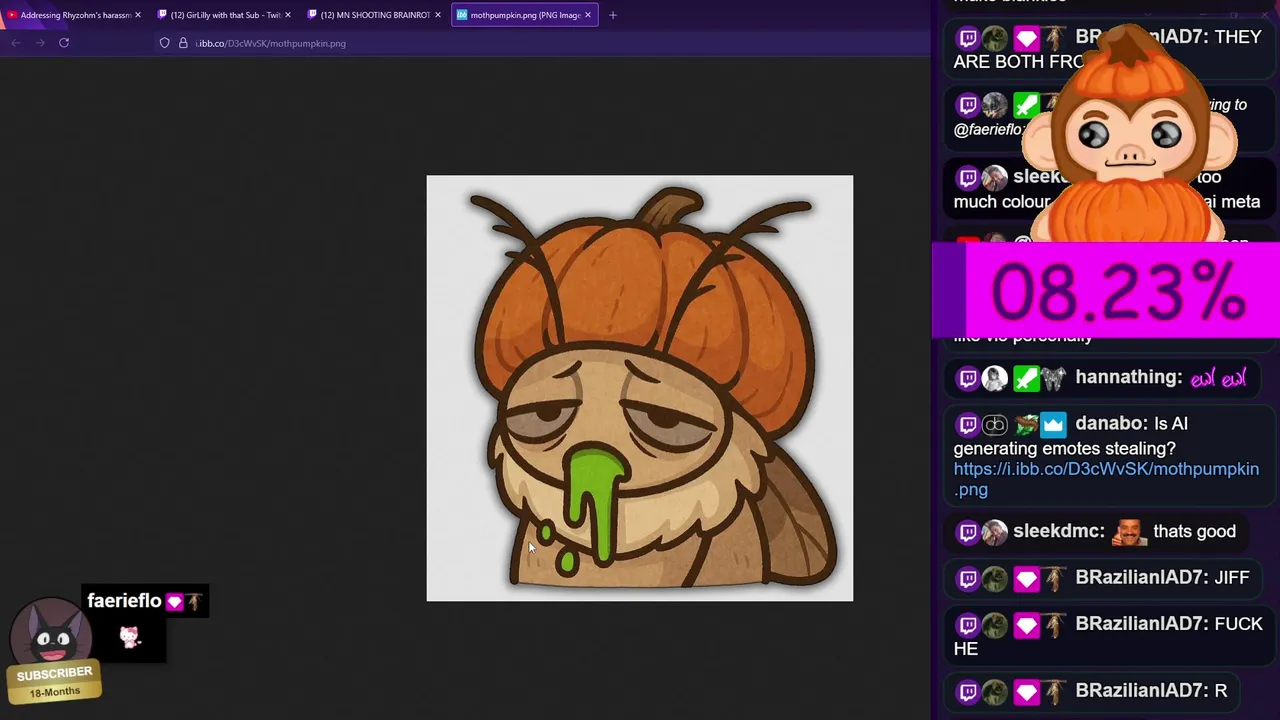Image resolution: width=1280 pixels, height=720 pixels.
Task: Click Twitch icon on top BRazilianIAD7 THEY ARE BOTH message
Action: [968, 39]
